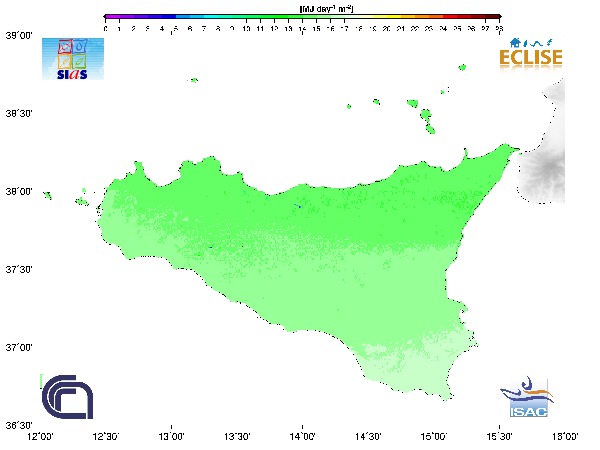The height and width of the screenshot is (450, 600).
Task: Click the 14°00' longitude label
Action: pos(303,437)
